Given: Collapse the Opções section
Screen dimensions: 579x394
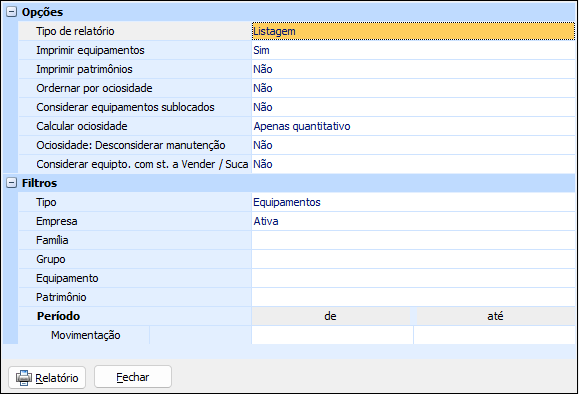Looking at the screenshot, I should pyautogui.click(x=12, y=12).
